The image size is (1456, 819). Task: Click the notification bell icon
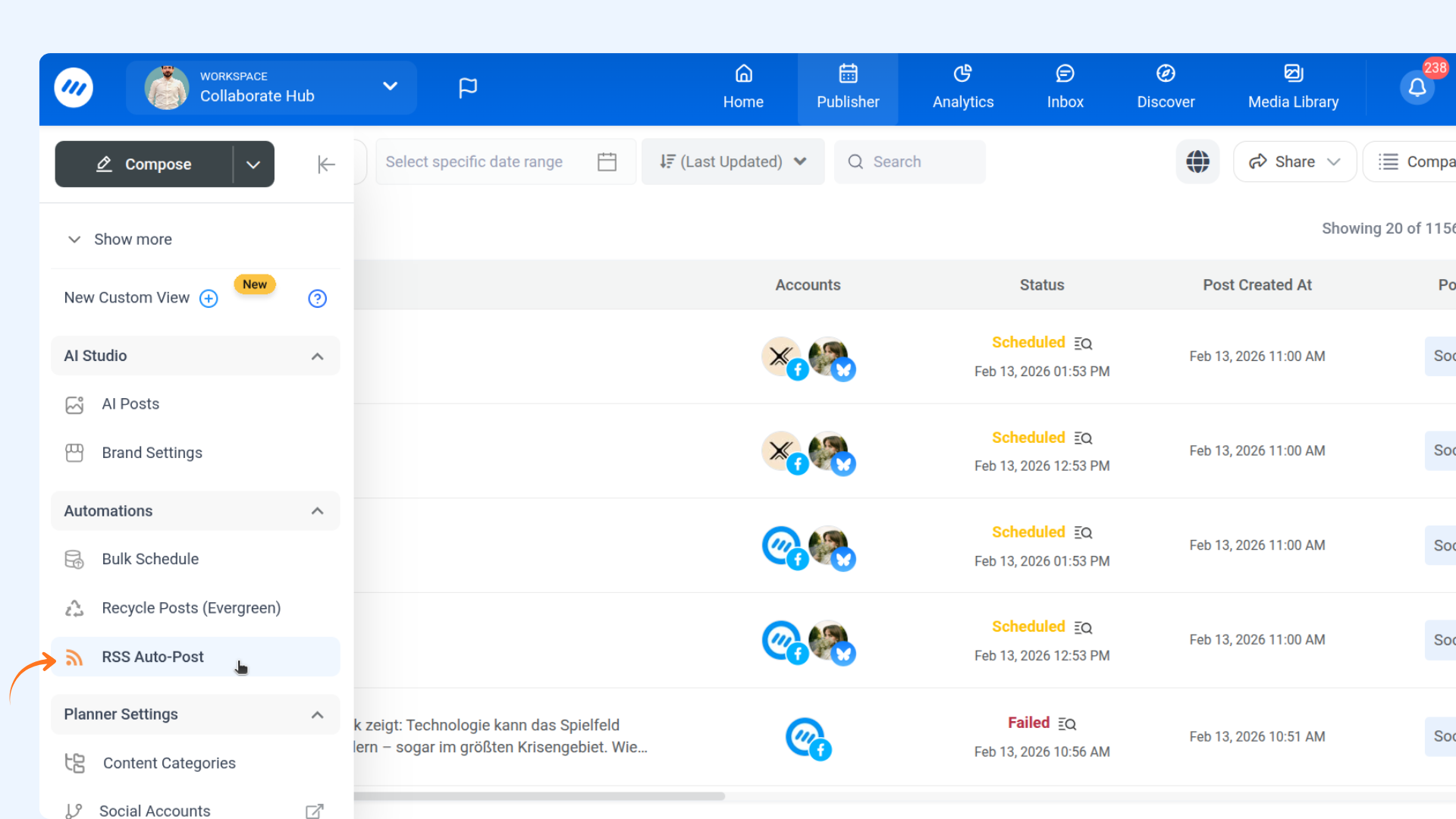point(1417,88)
